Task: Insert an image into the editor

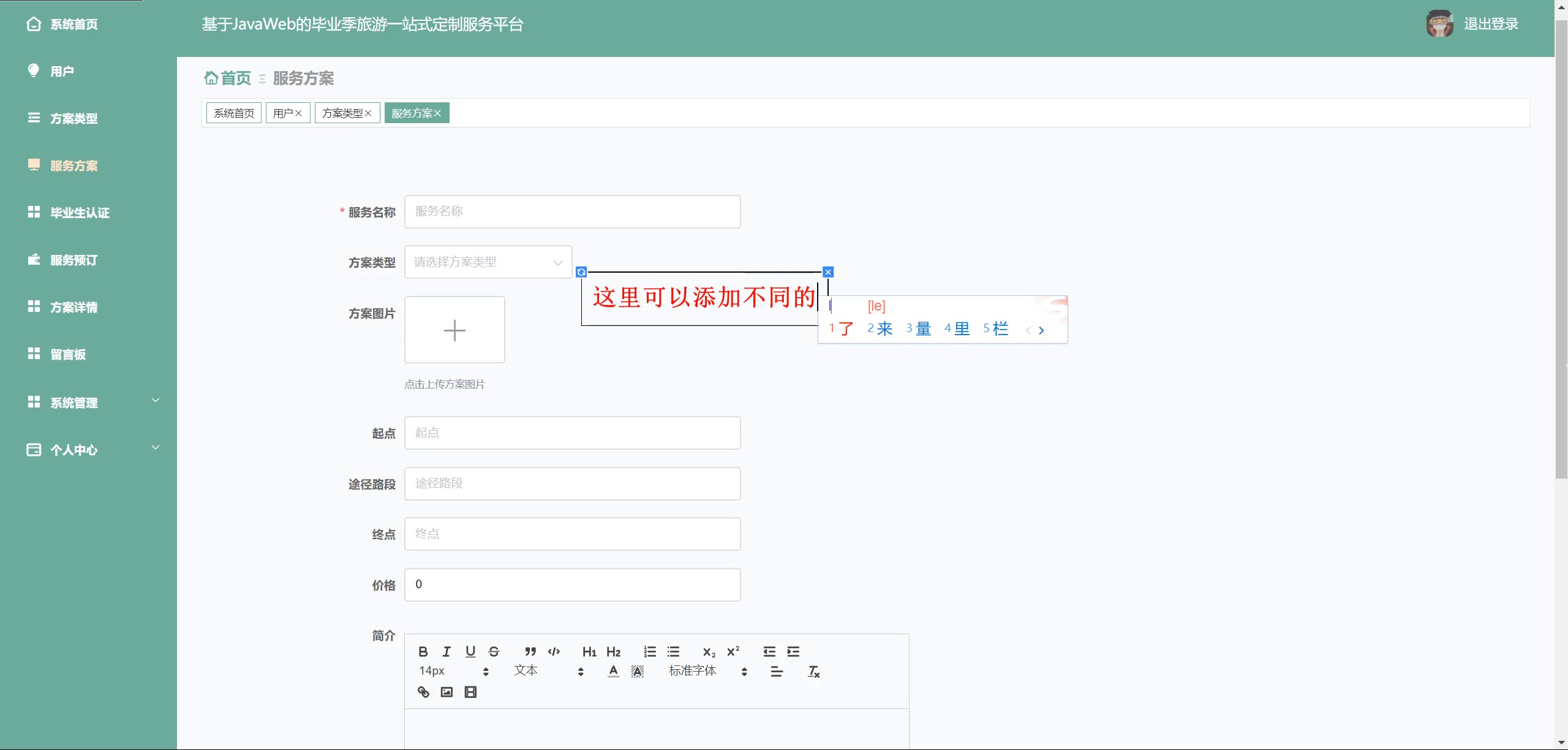Action: (447, 692)
